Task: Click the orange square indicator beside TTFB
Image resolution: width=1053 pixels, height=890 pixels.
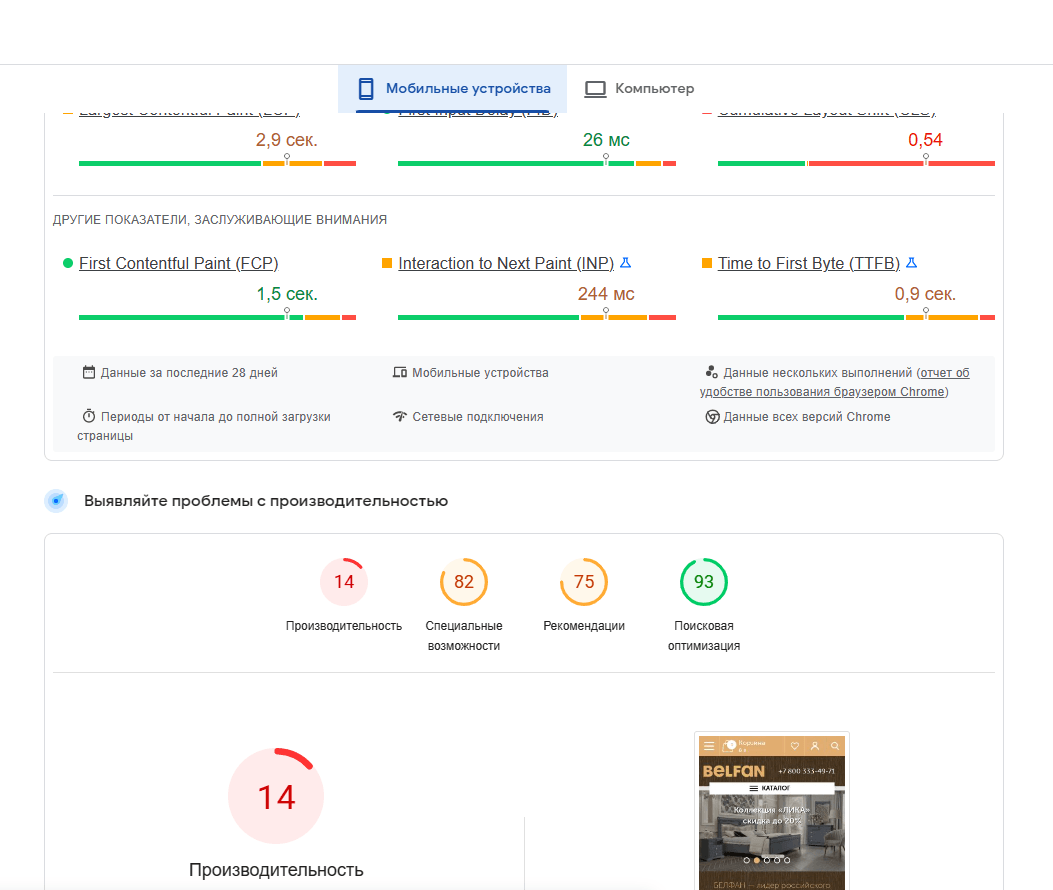Action: [x=706, y=263]
